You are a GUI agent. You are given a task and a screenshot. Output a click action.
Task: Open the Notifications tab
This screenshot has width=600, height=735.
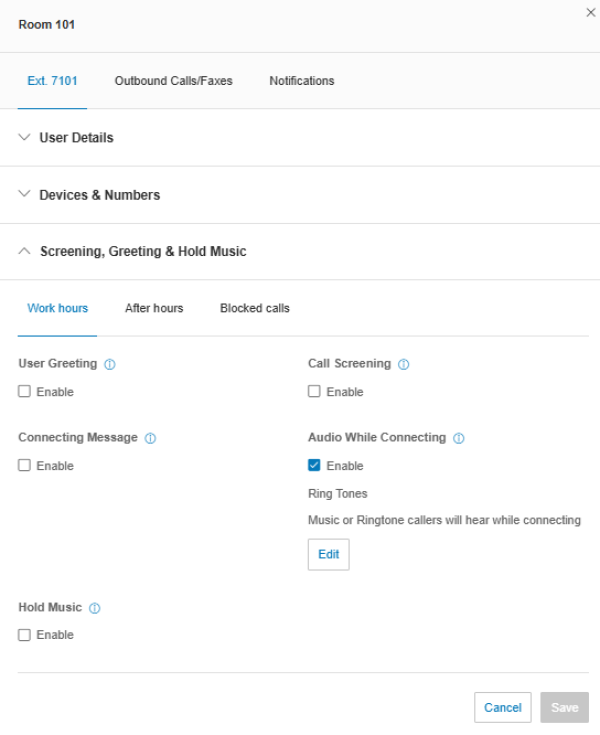pos(301,81)
